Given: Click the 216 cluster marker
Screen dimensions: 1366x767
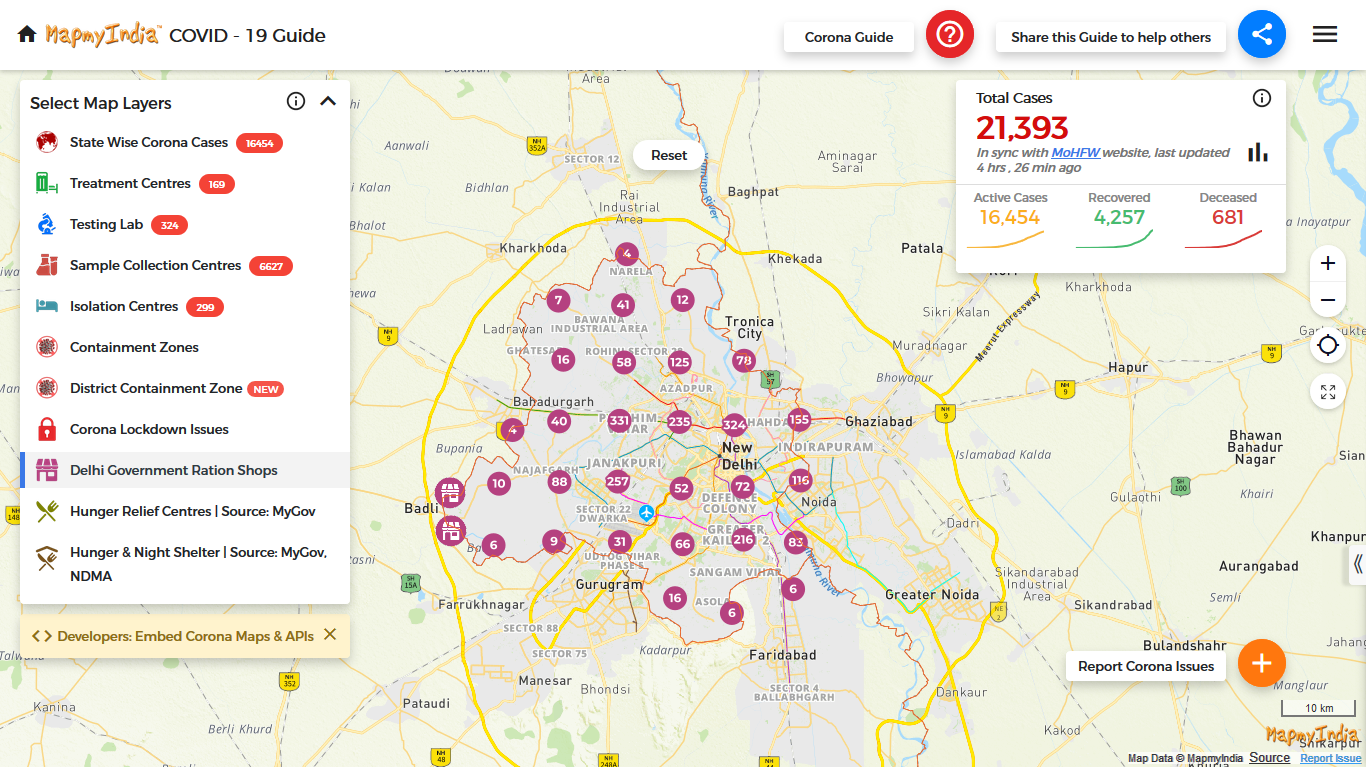Looking at the screenshot, I should tap(743, 540).
